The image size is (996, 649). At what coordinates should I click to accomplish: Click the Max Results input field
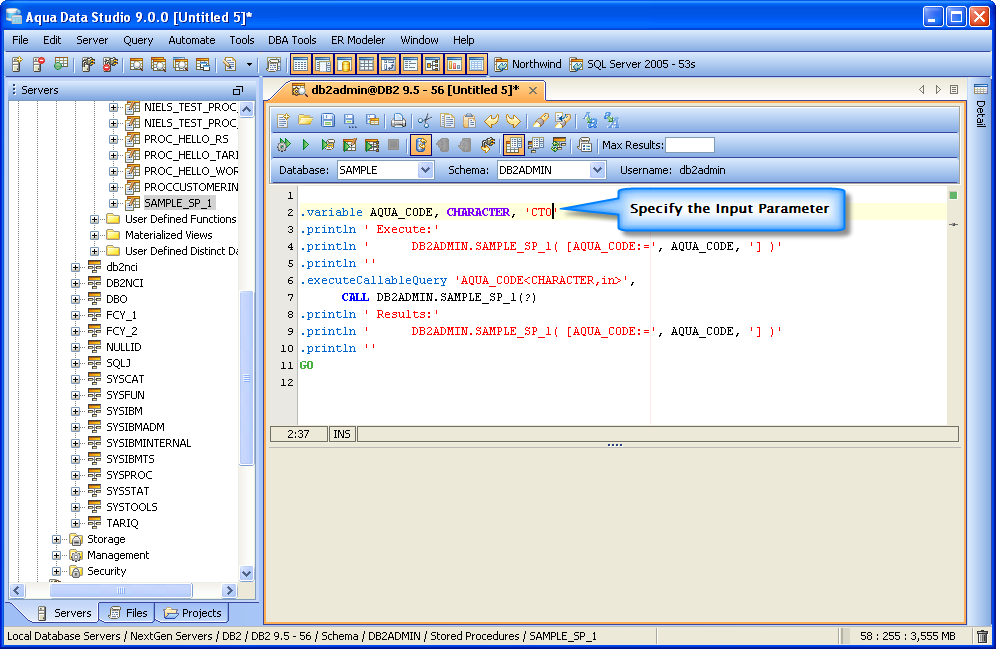click(690, 145)
